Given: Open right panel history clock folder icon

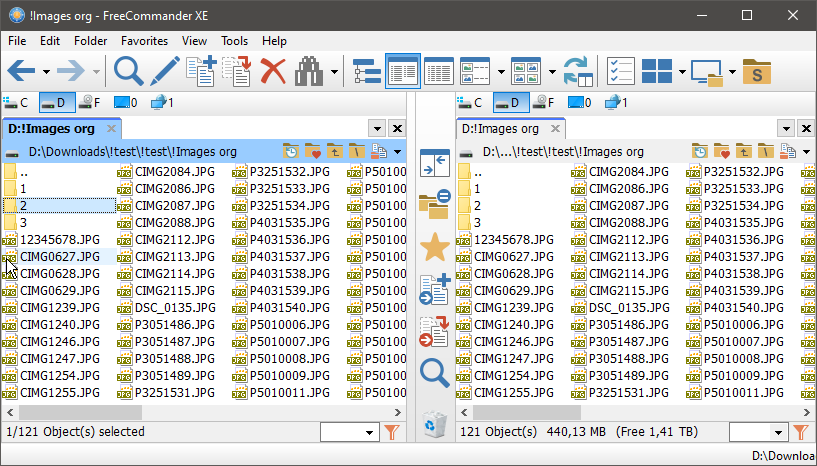Looking at the screenshot, I should tap(700, 151).
